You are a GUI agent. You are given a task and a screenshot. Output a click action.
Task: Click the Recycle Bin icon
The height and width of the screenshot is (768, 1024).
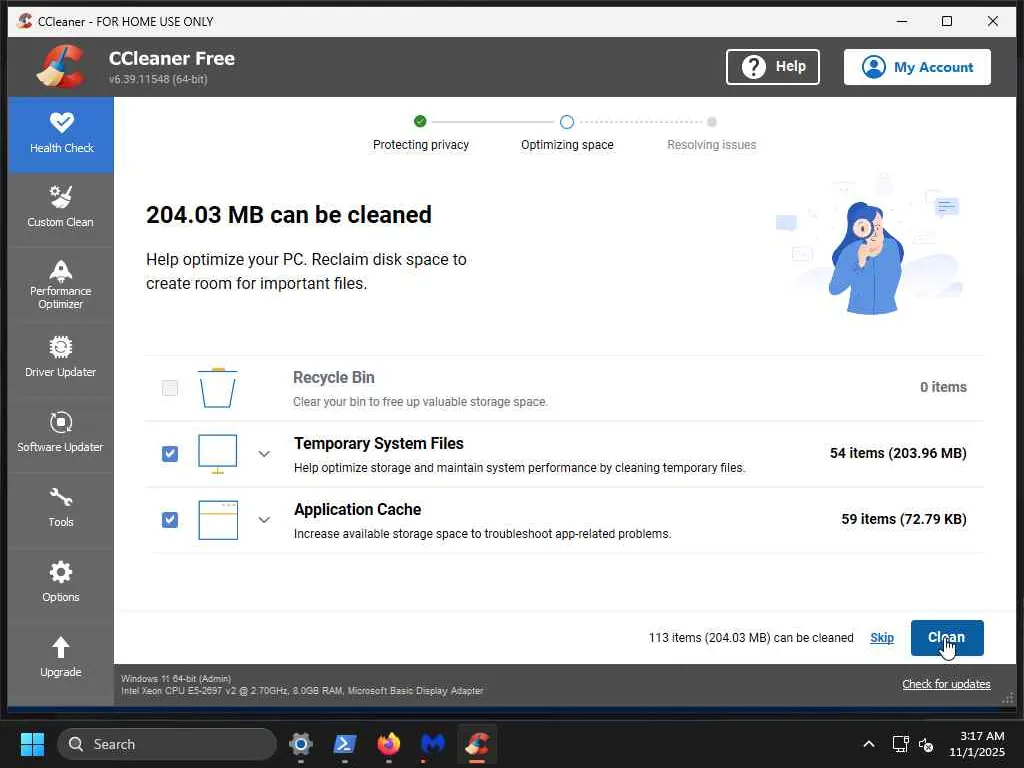pos(217,387)
